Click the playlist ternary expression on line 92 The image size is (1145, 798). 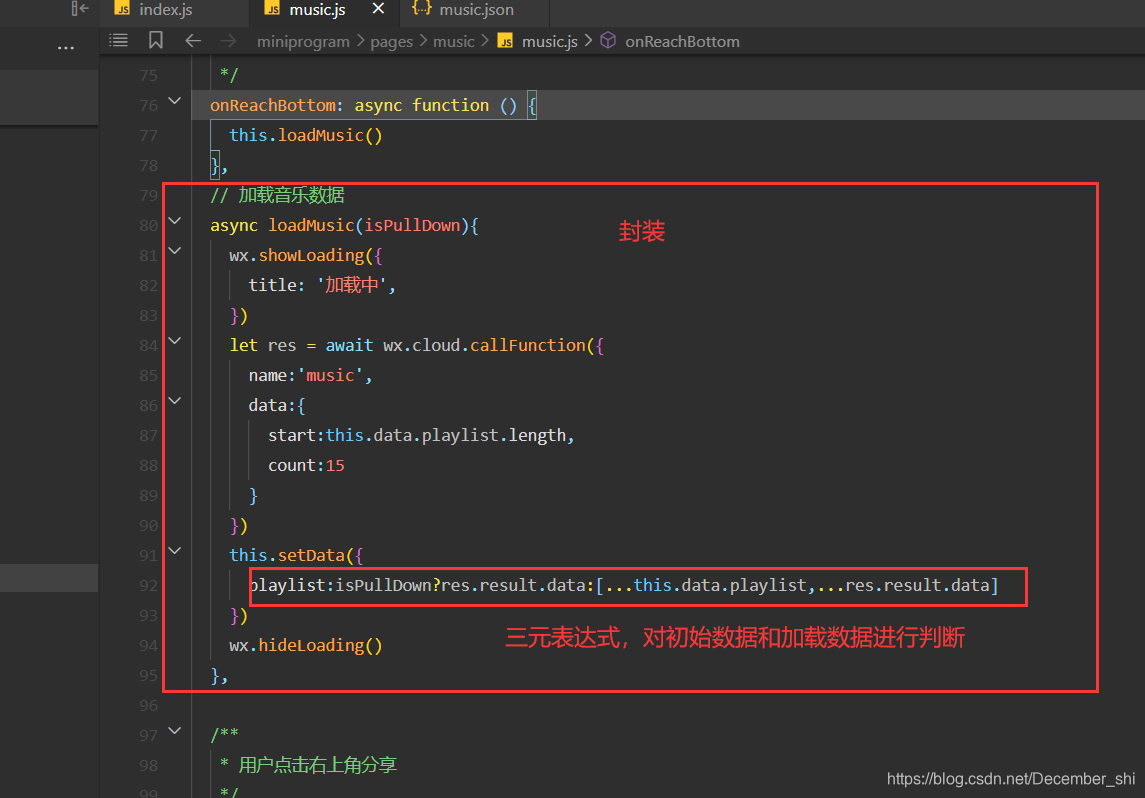point(624,586)
